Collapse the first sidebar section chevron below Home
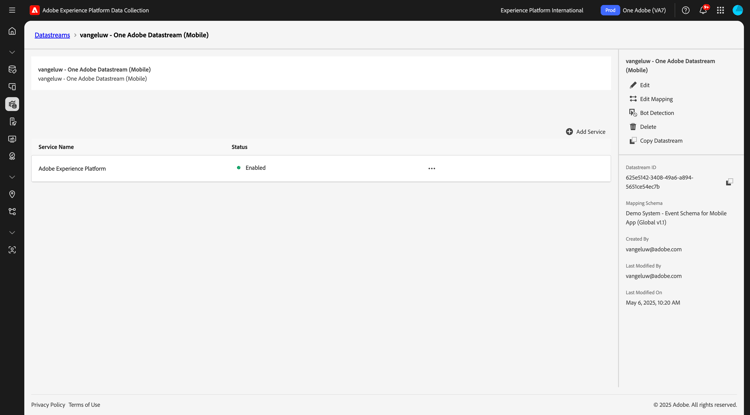This screenshot has width=750, height=415. point(12,52)
